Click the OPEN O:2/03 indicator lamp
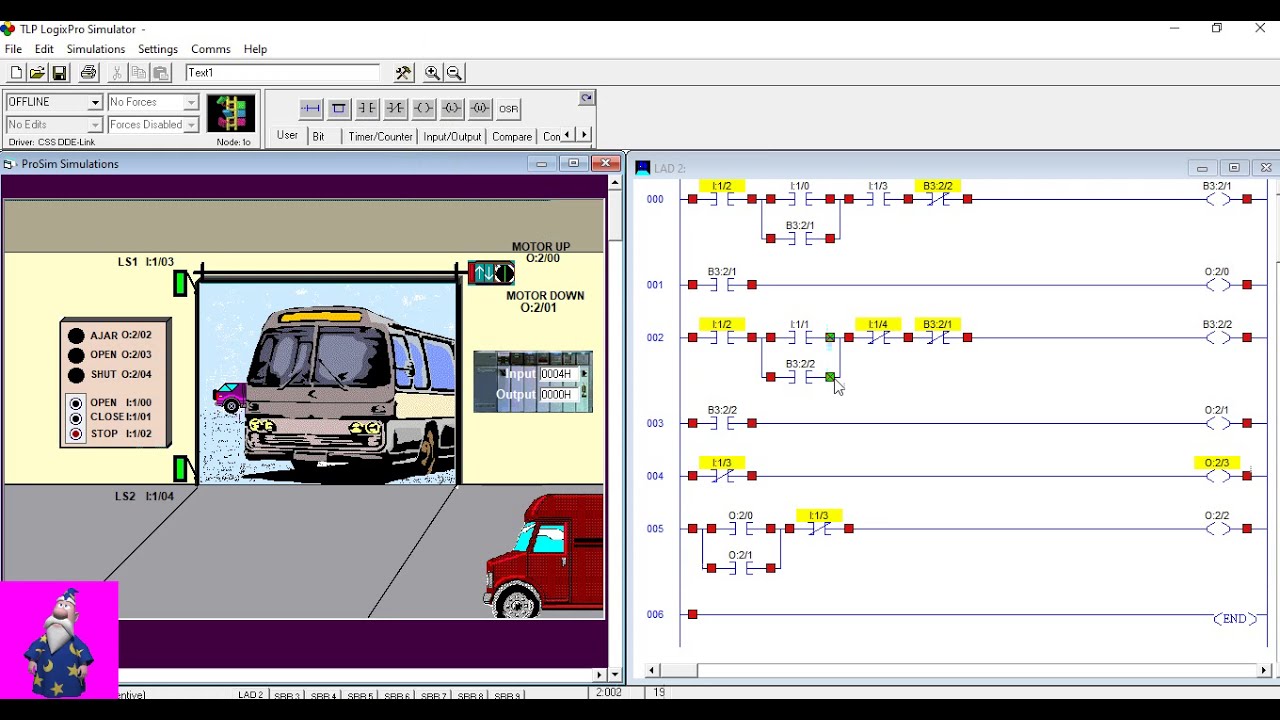This screenshot has width=1280, height=720. tap(76, 355)
